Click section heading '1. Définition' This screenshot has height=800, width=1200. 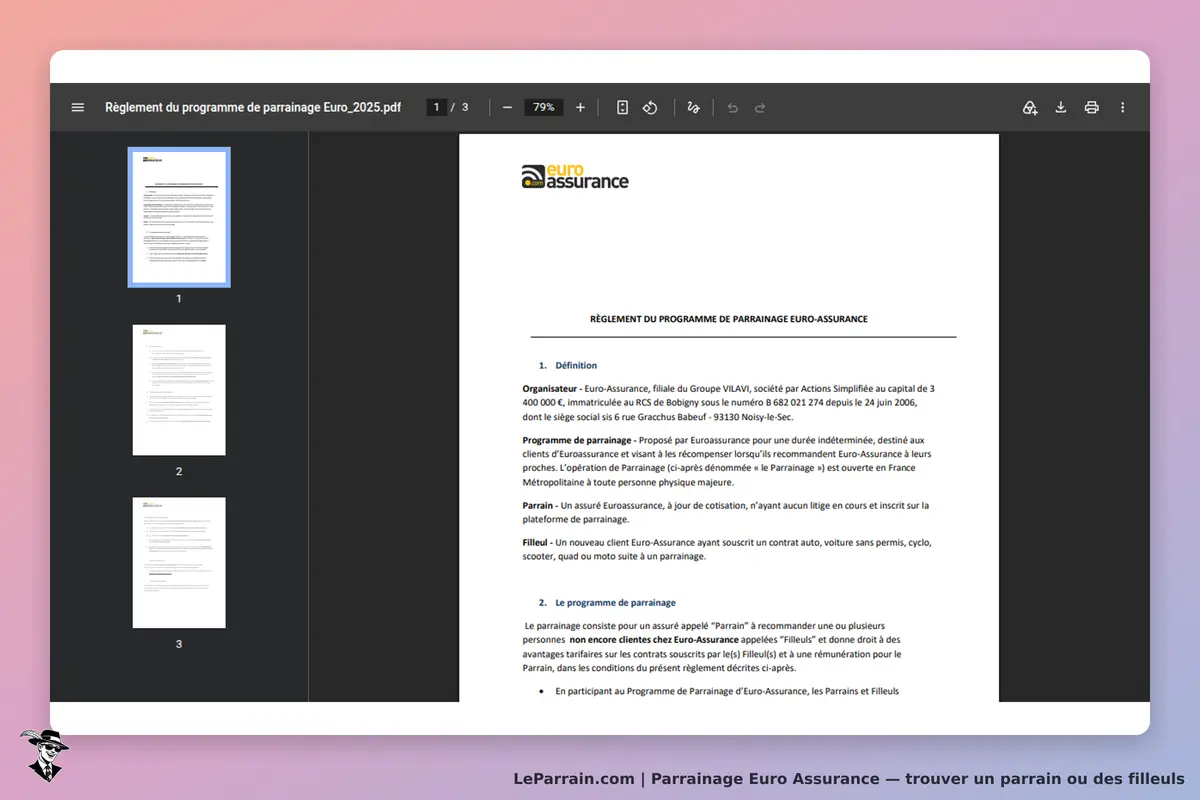[x=568, y=365]
